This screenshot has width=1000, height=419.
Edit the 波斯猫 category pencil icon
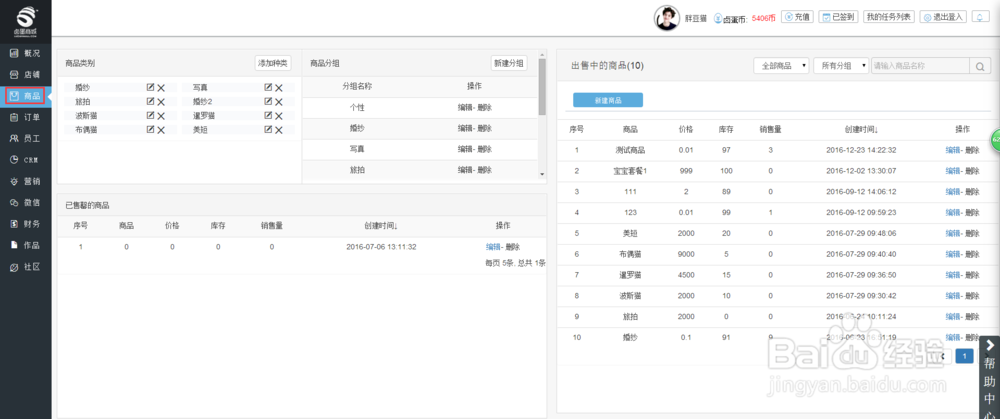pos(151,115)
